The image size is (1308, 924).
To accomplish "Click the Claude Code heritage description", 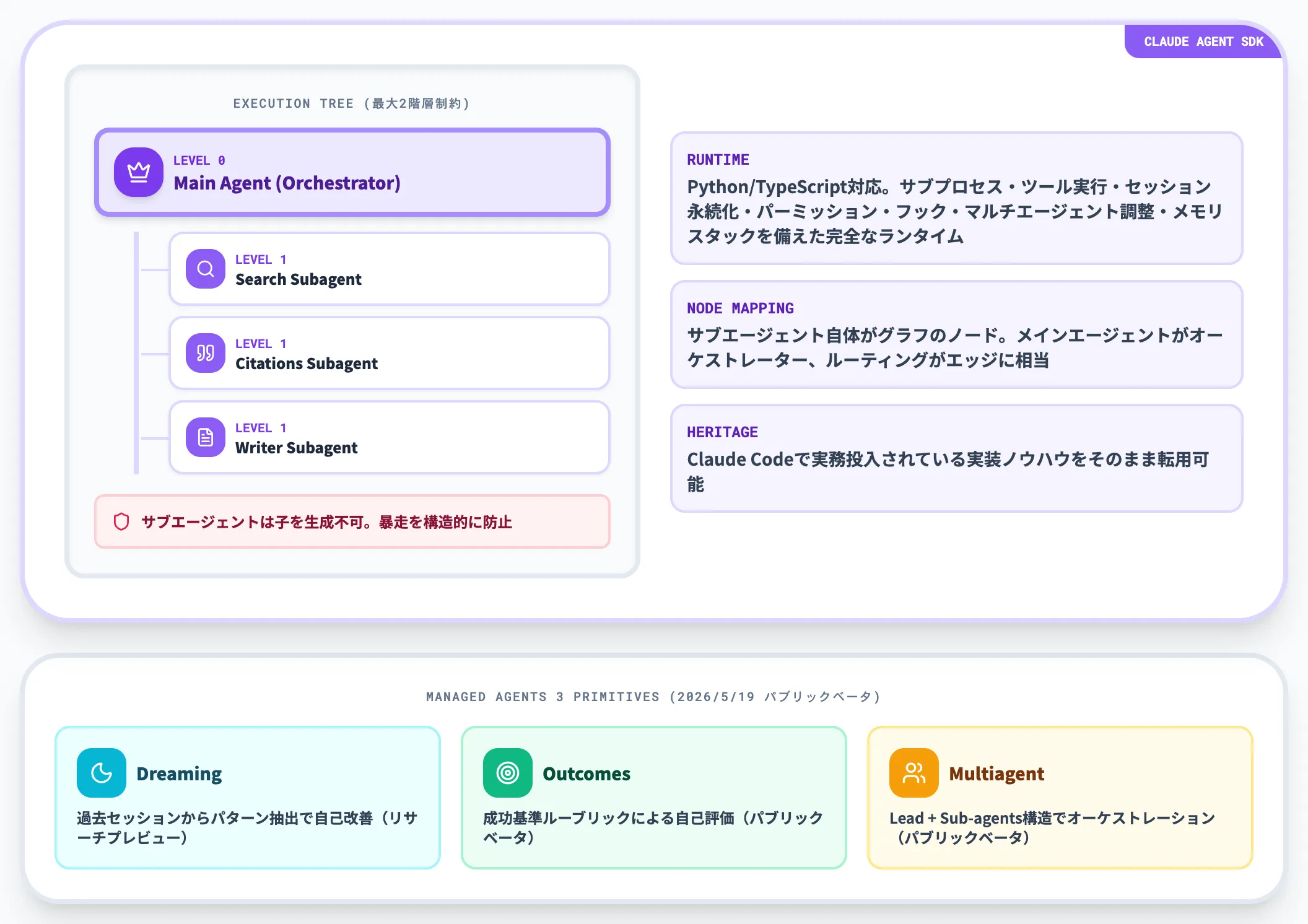I will [x=948, y=471].
